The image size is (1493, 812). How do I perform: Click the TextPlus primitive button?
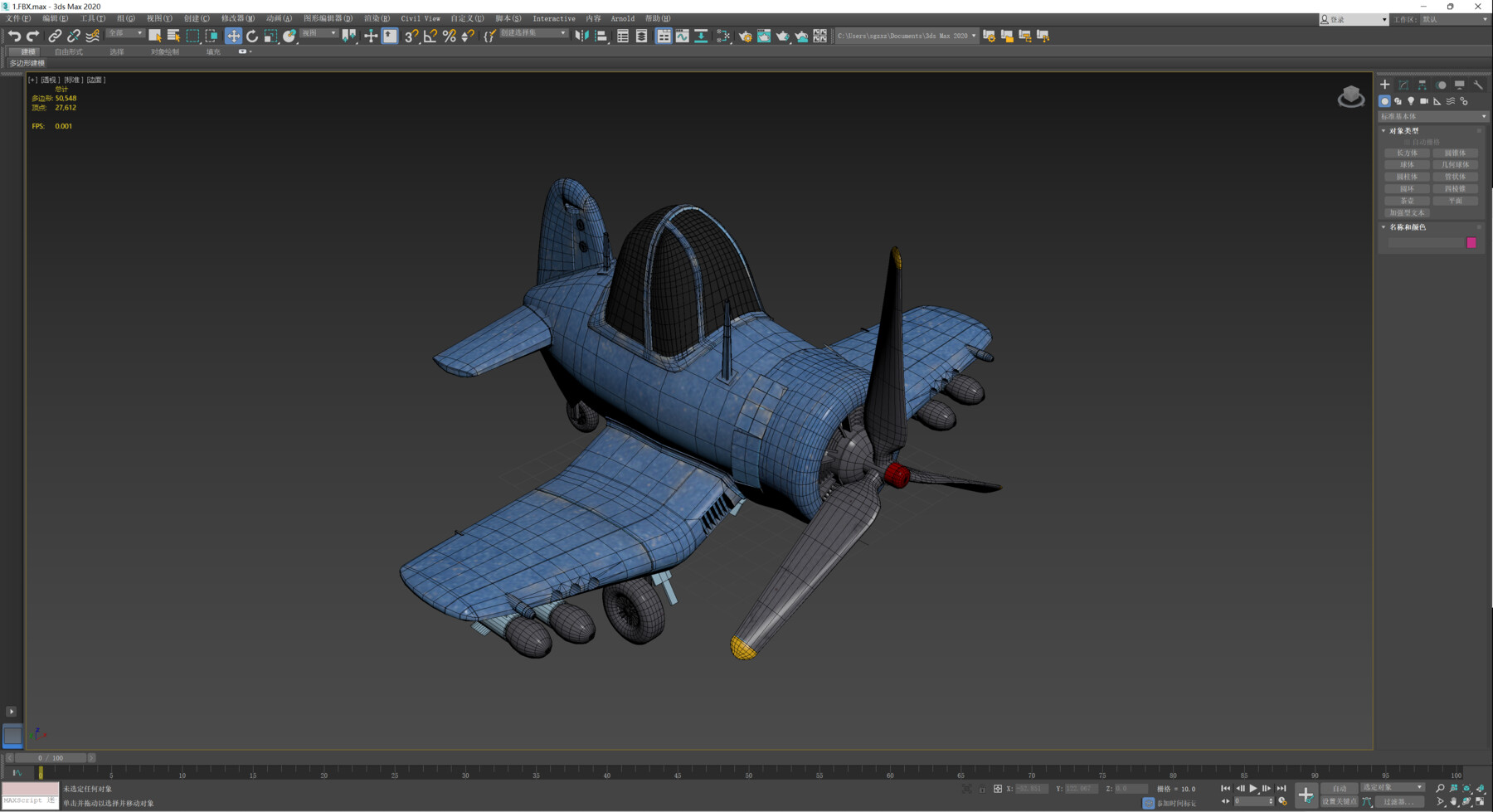coord(1407,212)
